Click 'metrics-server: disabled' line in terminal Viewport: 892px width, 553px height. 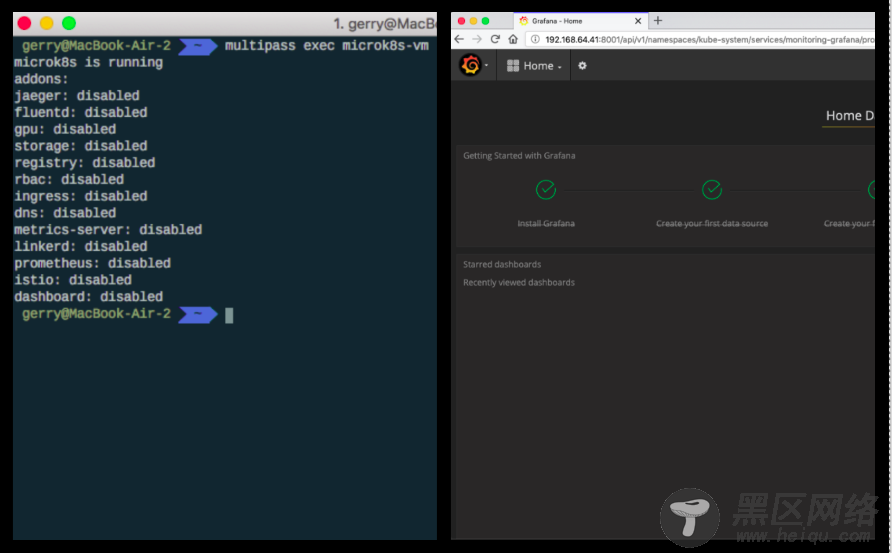pyautogui.click(x=108, y=230)
